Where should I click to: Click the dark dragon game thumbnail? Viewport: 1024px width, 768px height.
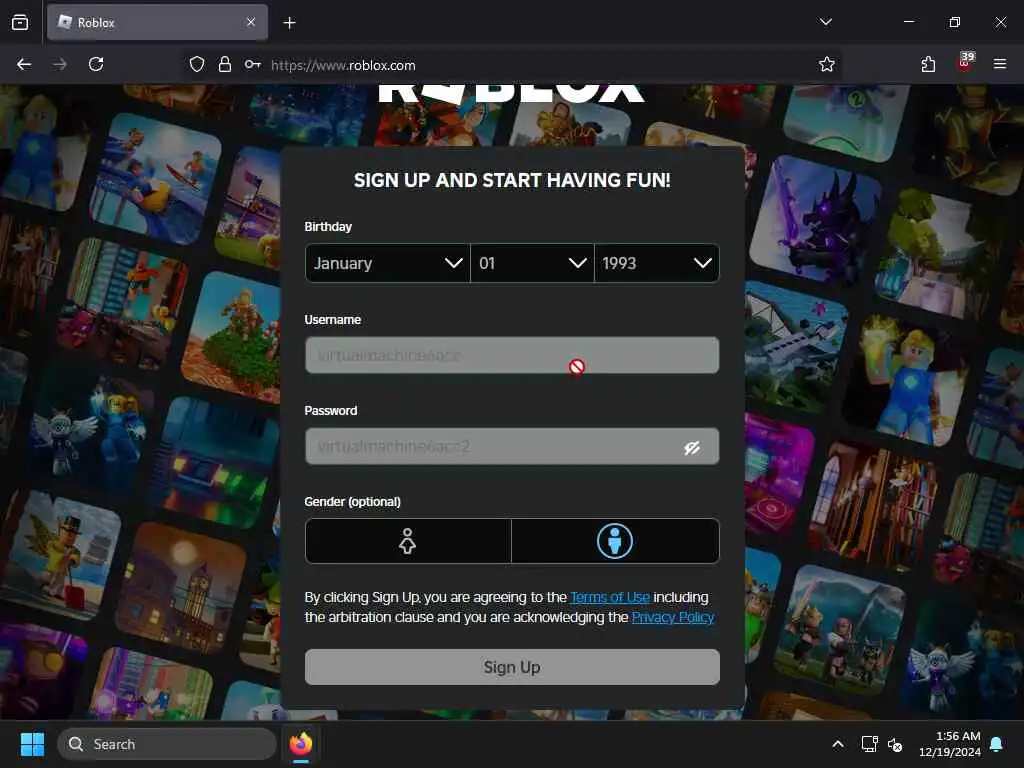click(x=814, y=221)
